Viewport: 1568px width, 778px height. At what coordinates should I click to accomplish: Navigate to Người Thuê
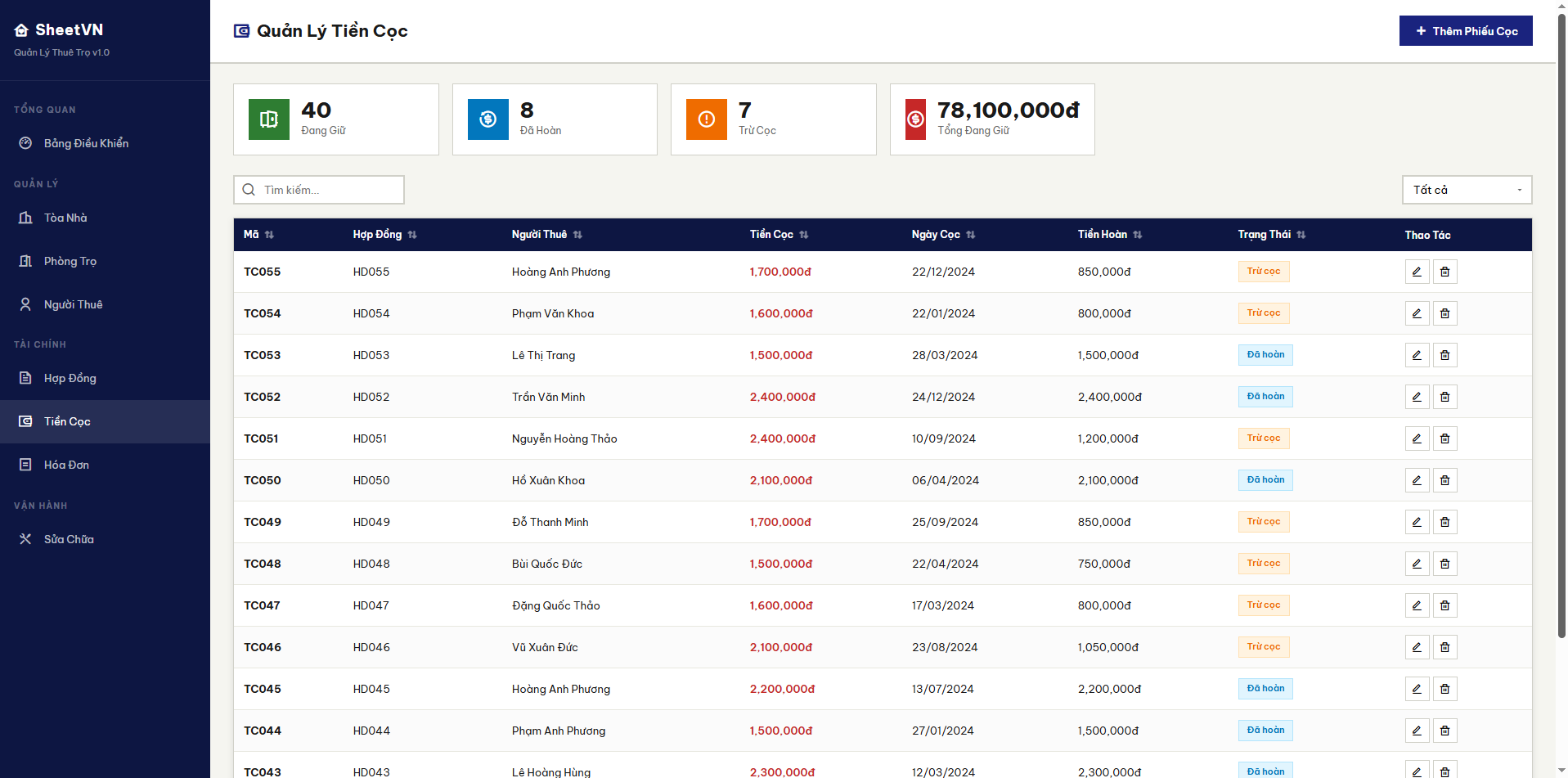coord(105,304)
